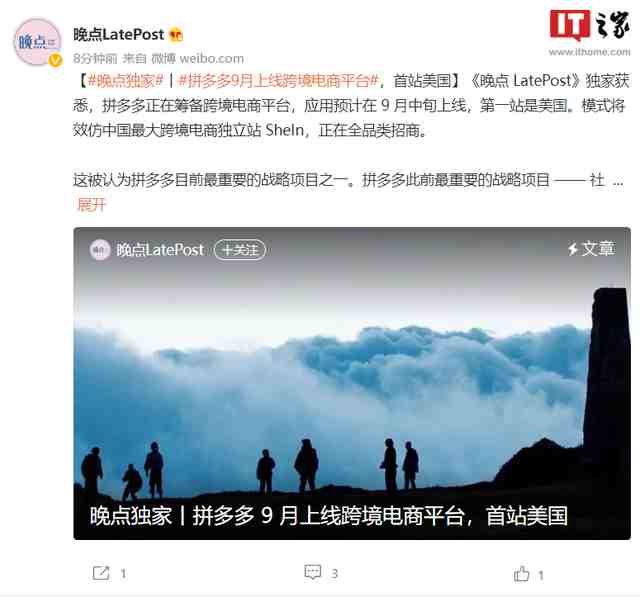Screen dimensions: 640x597
Task: Open the article cover image
Action: [x=352, y=384]
